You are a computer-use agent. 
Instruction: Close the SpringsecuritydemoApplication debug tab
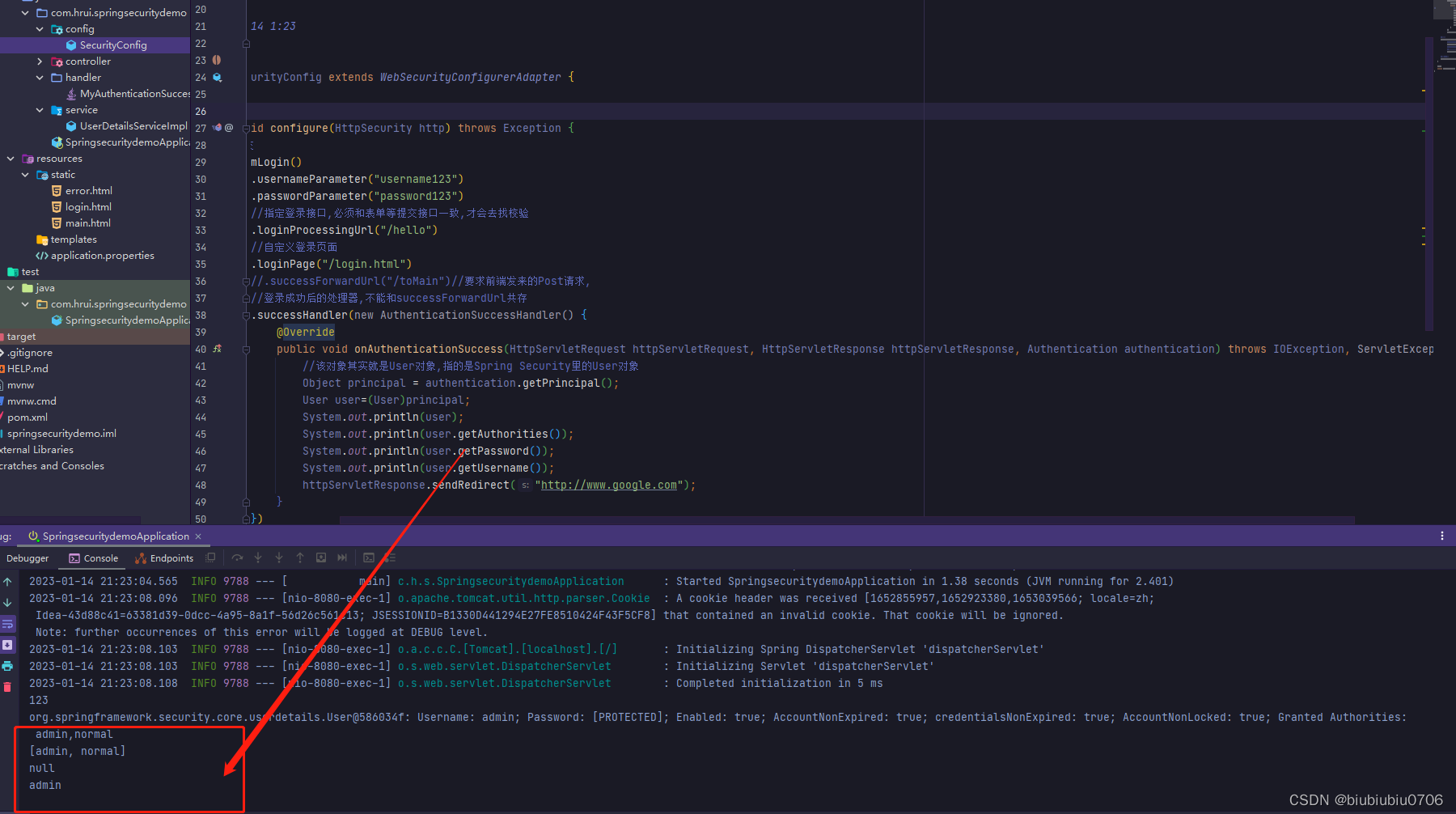click(198, 536)
